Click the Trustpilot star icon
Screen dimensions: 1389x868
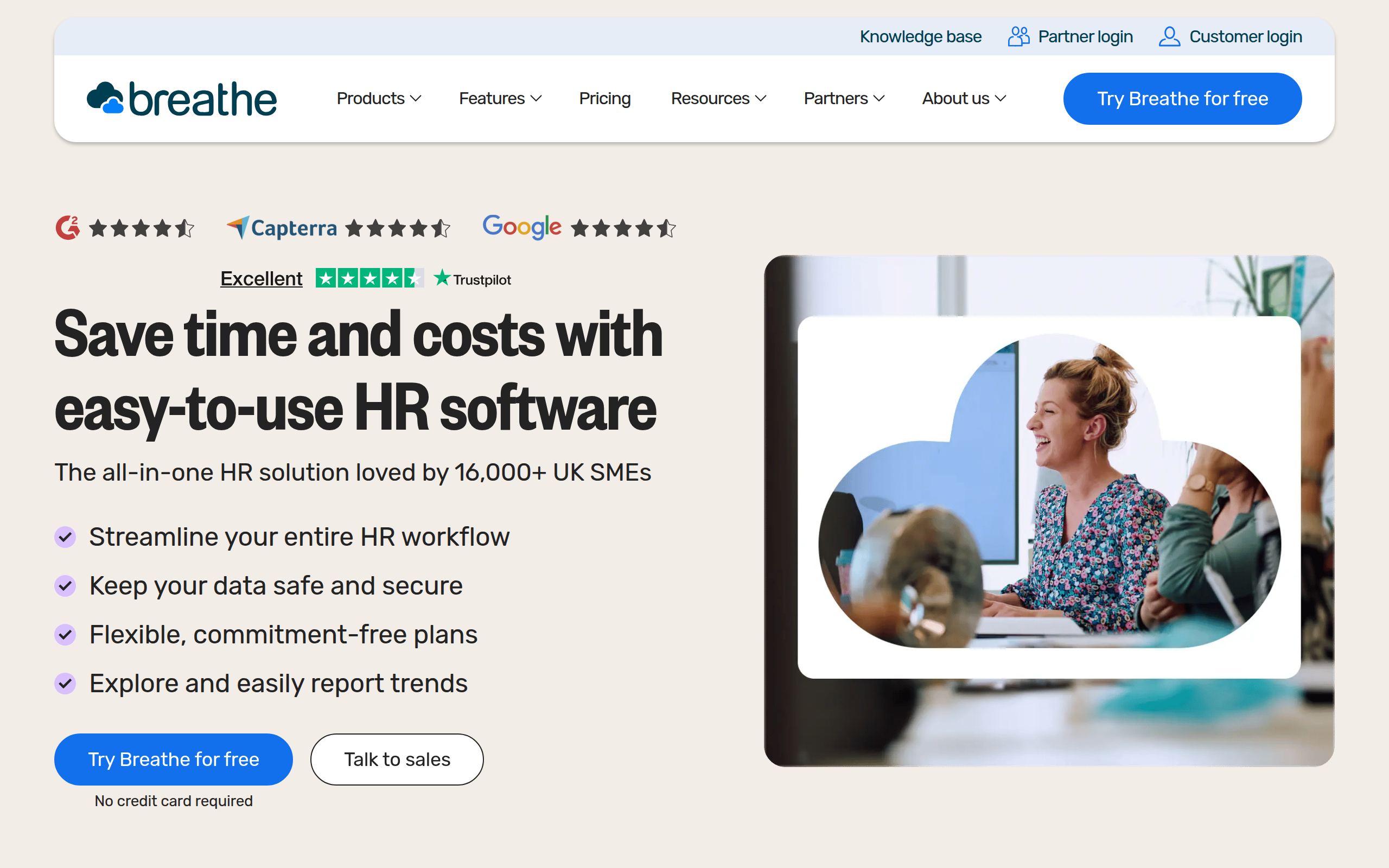coord(442,278)
